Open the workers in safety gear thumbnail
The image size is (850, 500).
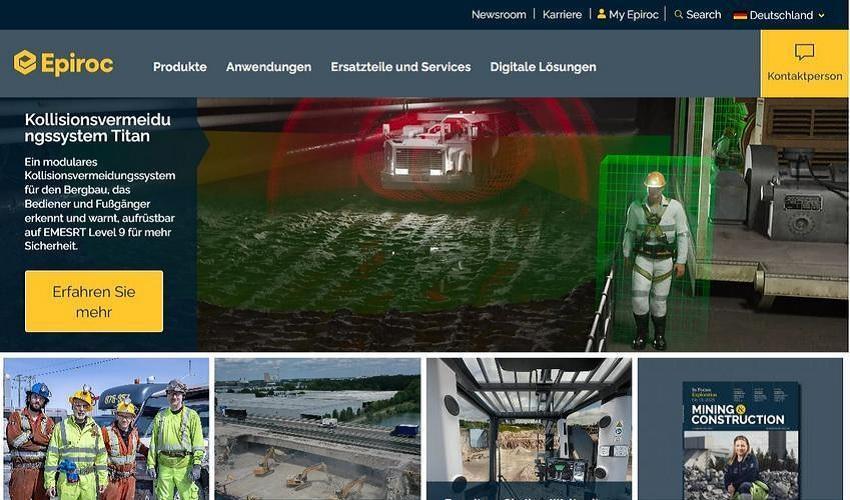106,428
